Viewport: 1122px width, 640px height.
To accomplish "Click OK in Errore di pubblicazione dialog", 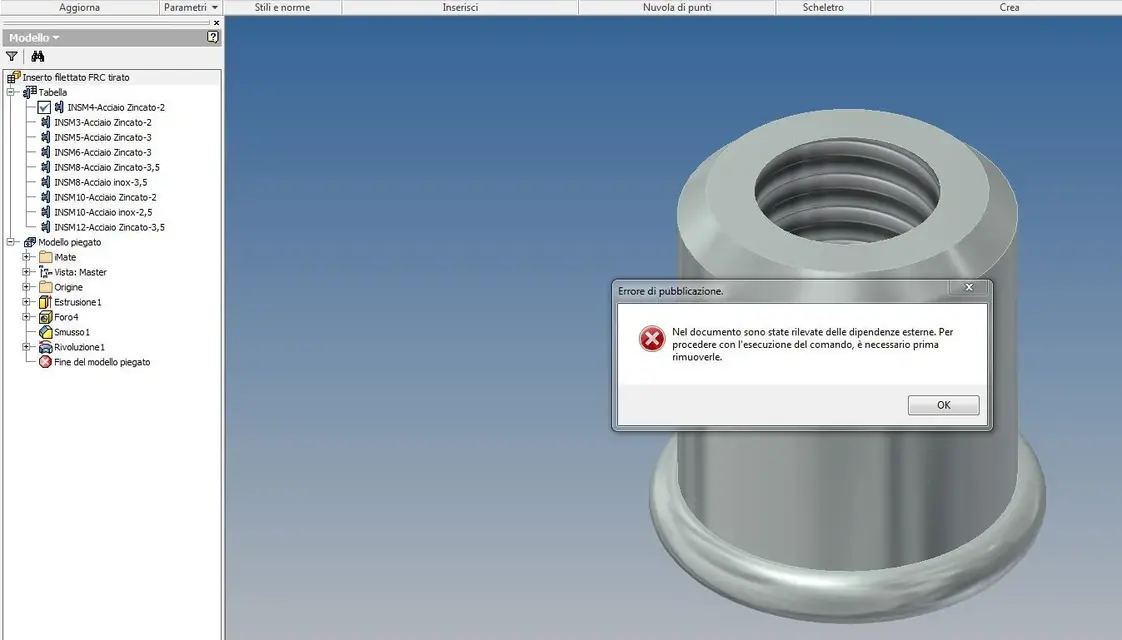I will pyautogui.click(x=943, y=405).
